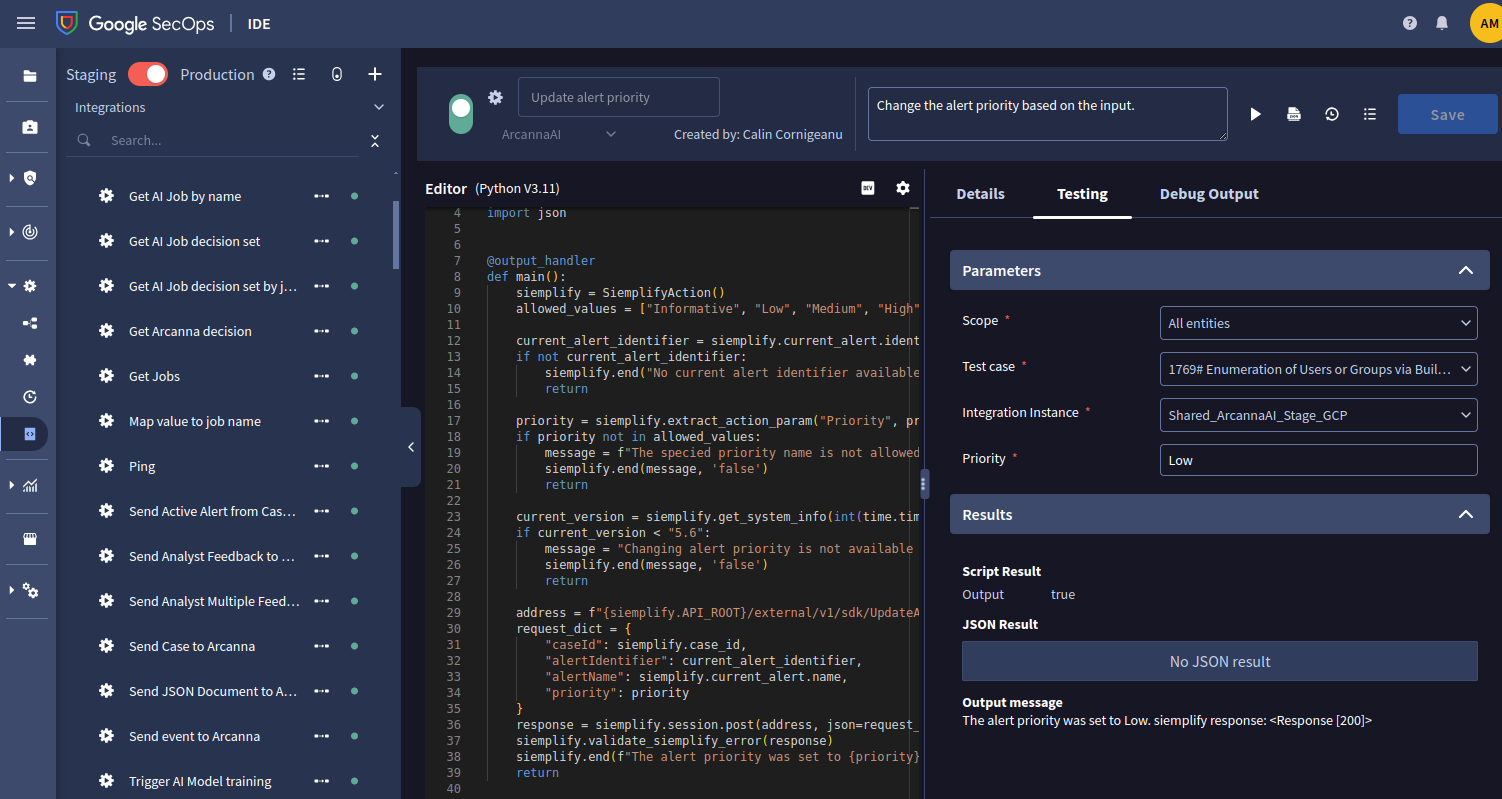Open the hamburger main menu
This screenshot has width=1502, height=799.
pyautogui.click(x=26, y=23)
